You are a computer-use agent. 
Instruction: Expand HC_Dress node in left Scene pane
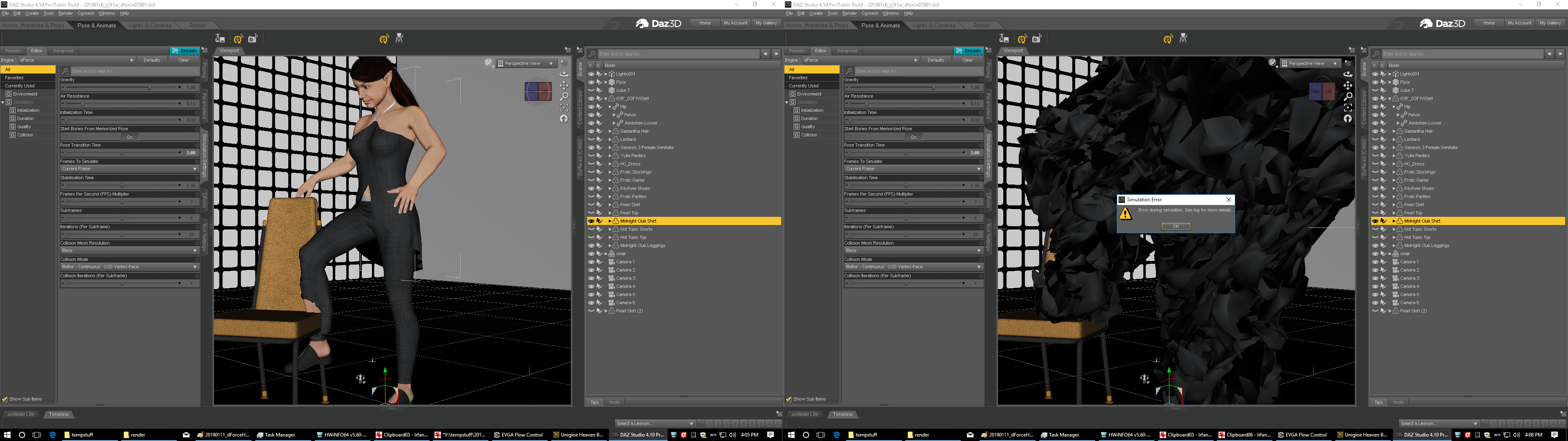[x=610, y=164]
